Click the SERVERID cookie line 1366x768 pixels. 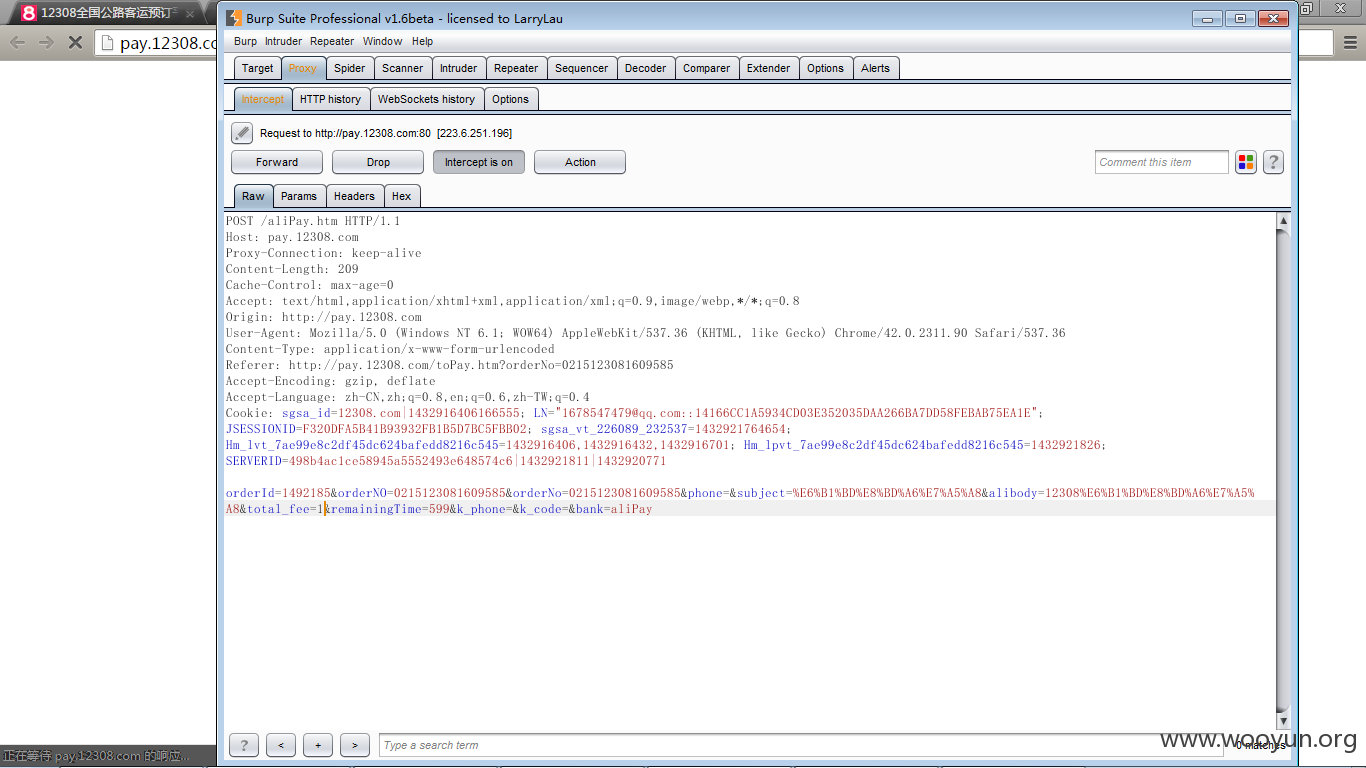point(446,461)
